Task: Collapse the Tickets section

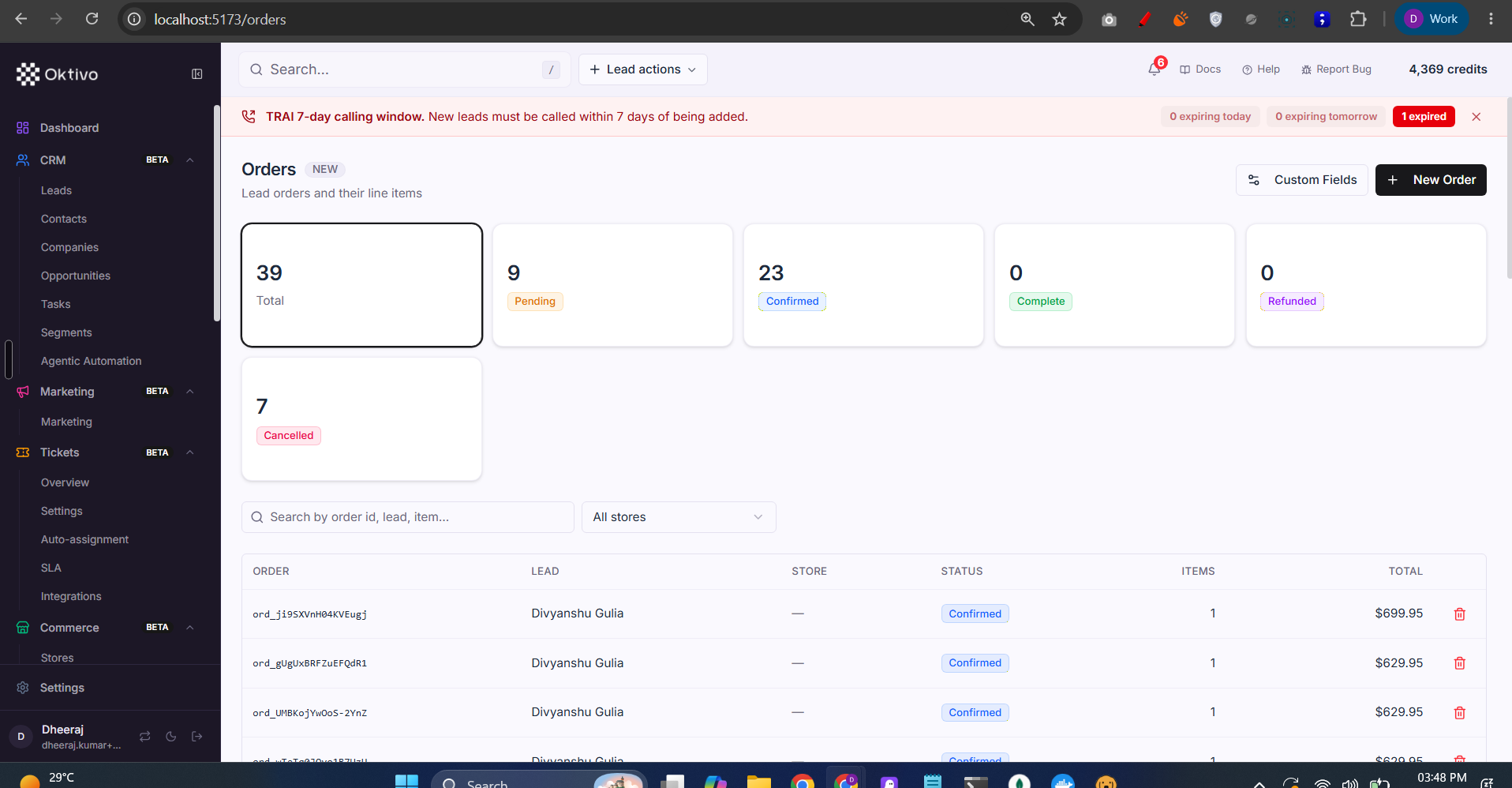Action: coord(190,452)
